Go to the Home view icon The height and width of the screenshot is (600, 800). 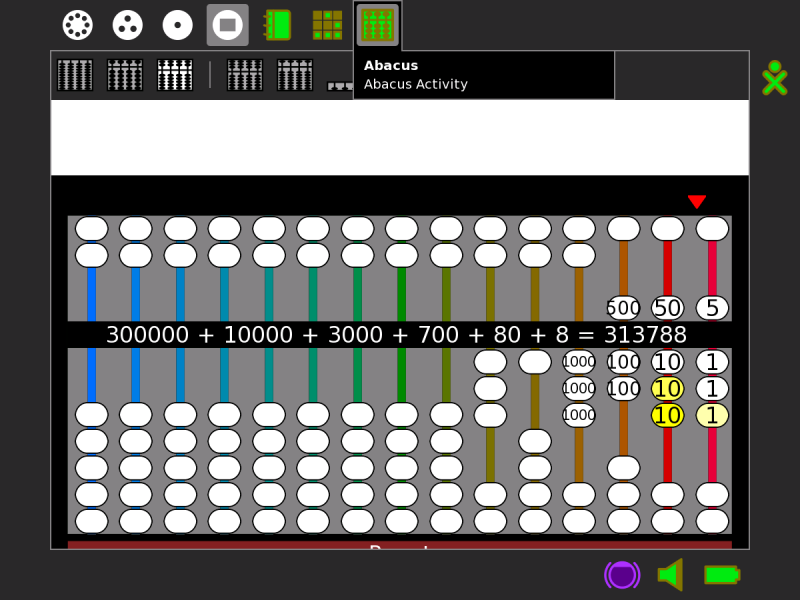point(177,25)
